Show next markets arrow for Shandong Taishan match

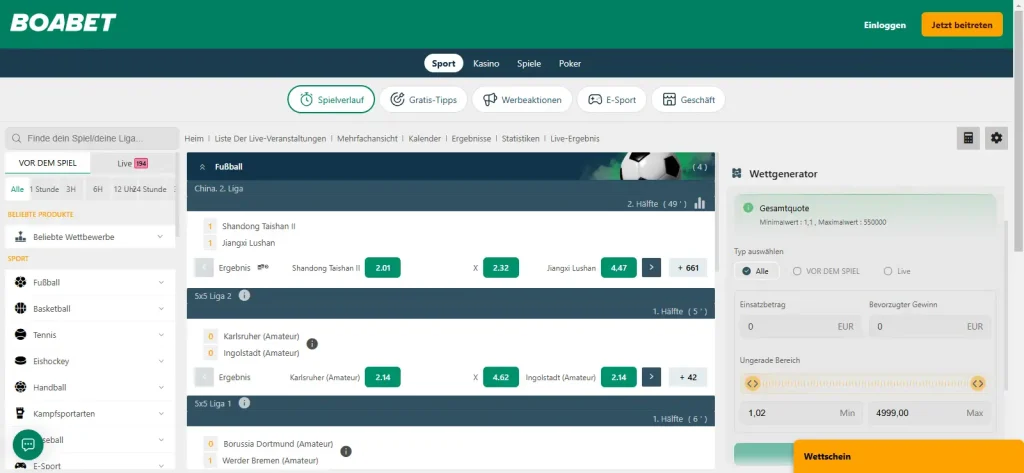pyautogui.click(x=651, y=267)
